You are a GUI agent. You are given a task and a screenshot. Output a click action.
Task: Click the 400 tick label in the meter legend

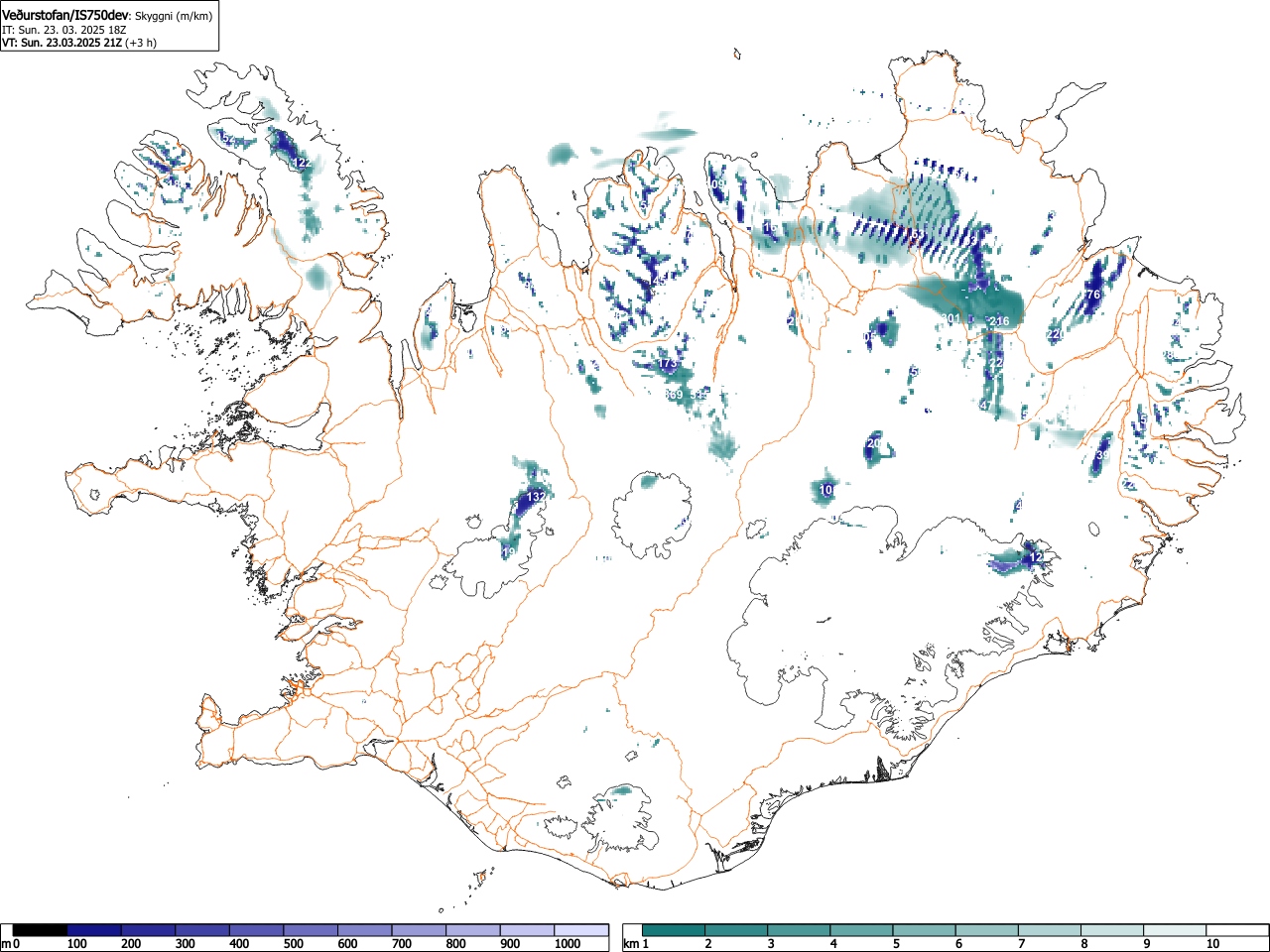coord(239,944)
